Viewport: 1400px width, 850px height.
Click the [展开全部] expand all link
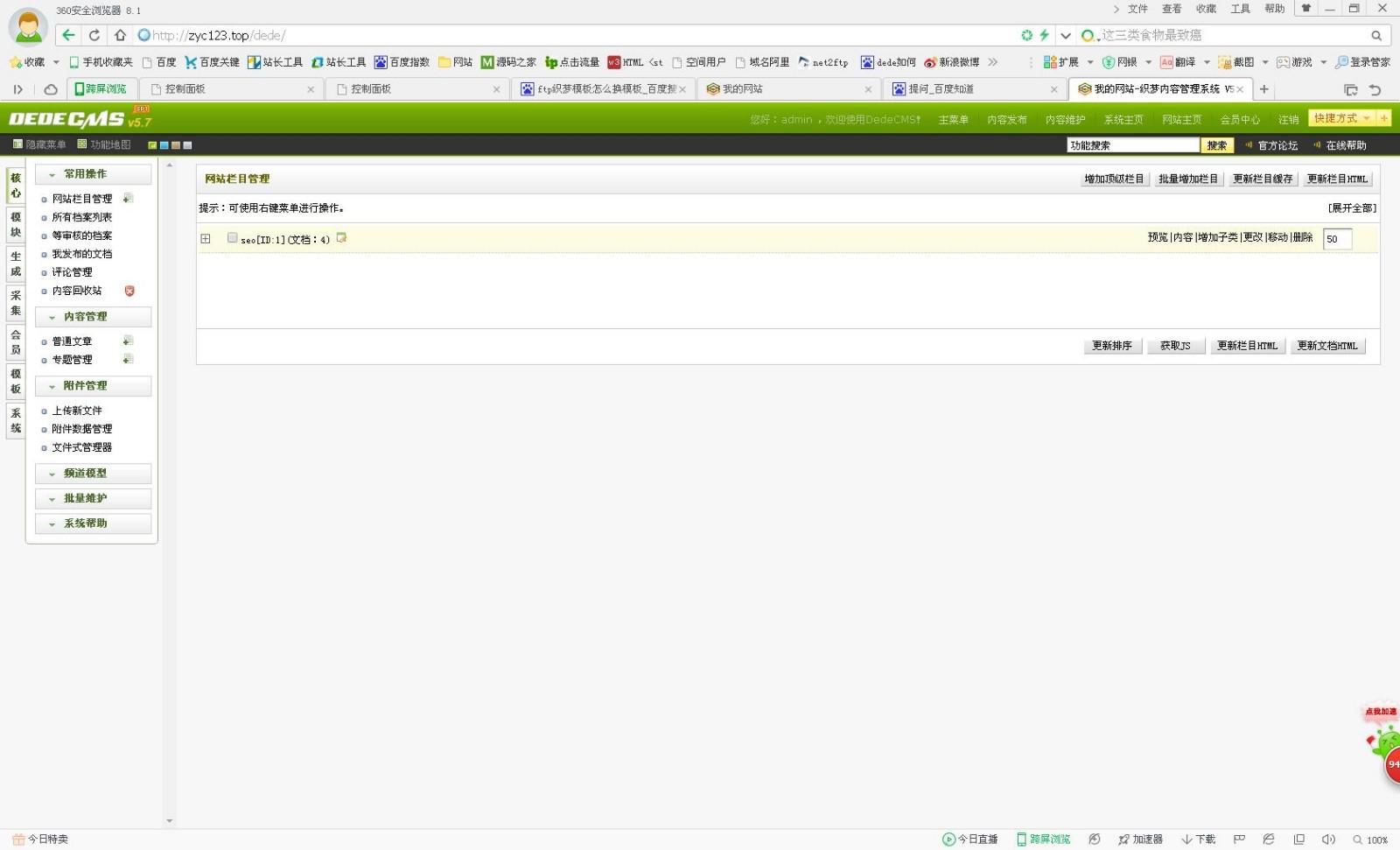click(x=1352, y=207)
